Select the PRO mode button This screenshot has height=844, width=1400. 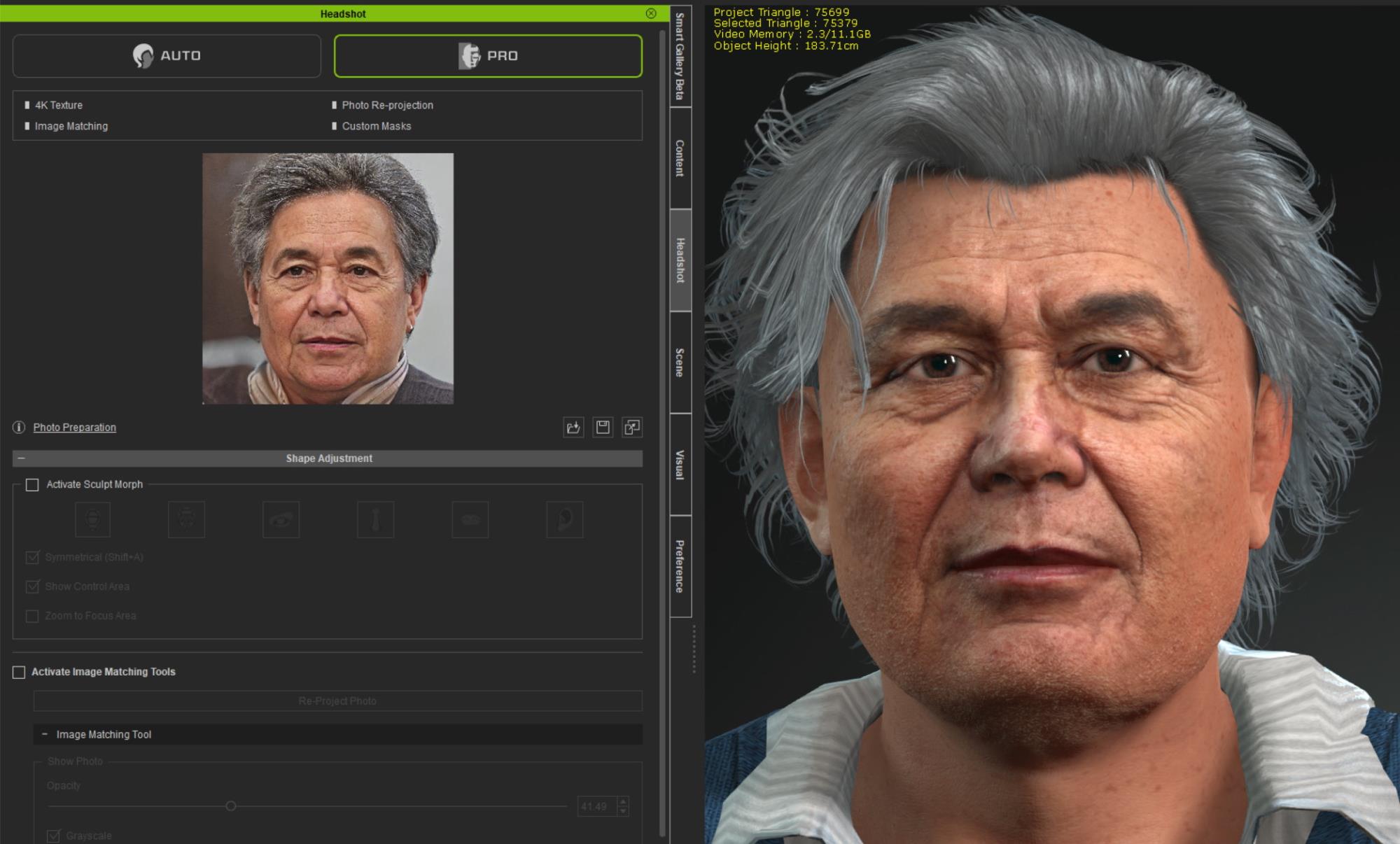click(488, 56)
